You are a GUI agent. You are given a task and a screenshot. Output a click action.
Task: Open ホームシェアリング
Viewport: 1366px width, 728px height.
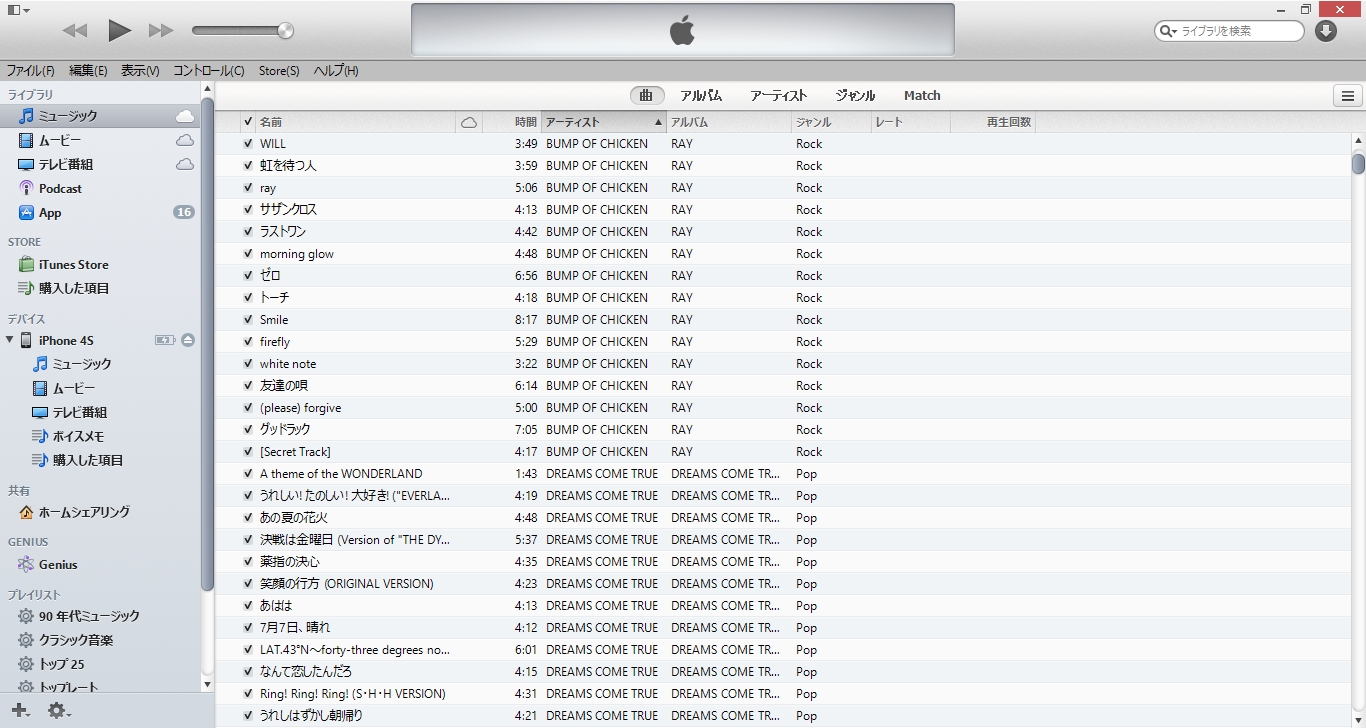tap(100, 512)
